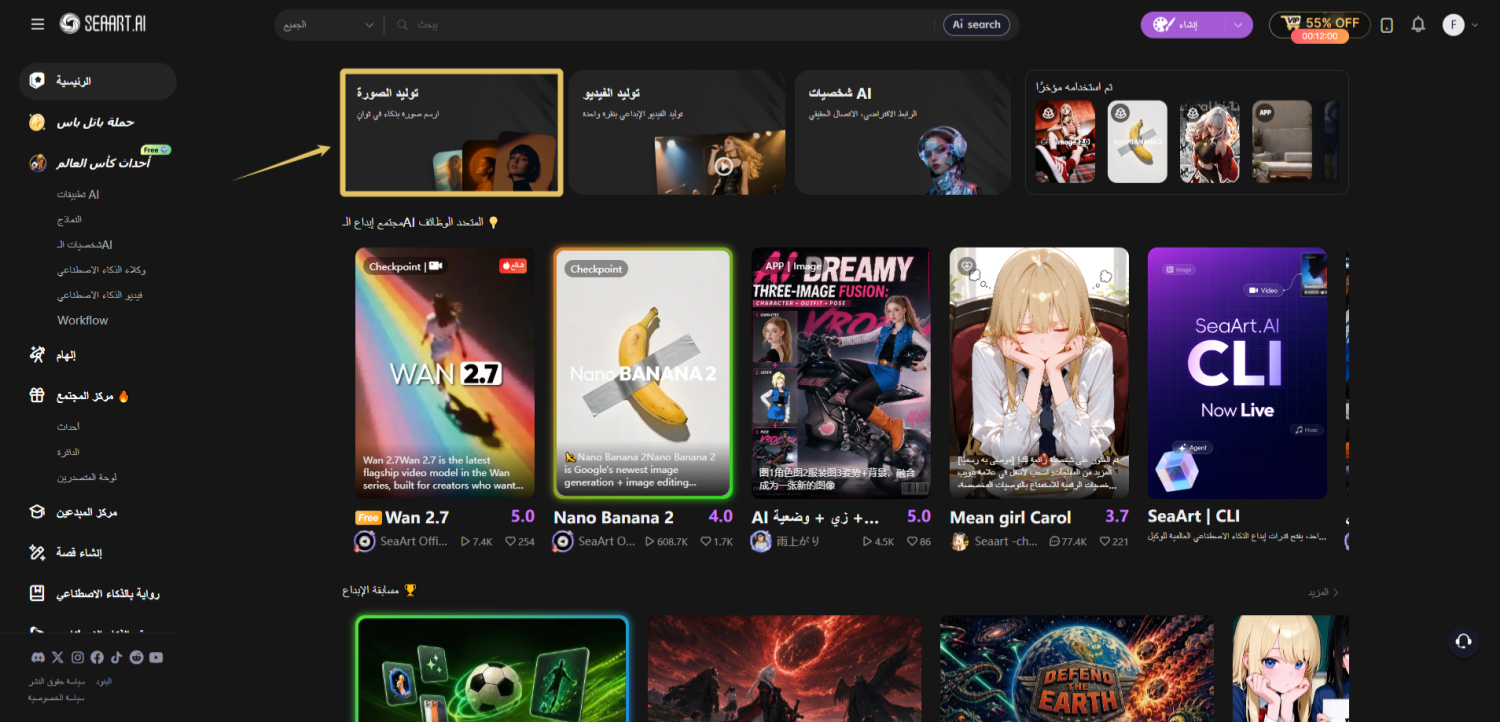Click the Discord icon in sidebar footer
Viewport: 1500px width, 722px height.
pyautogui.click(x=38, y=657)
